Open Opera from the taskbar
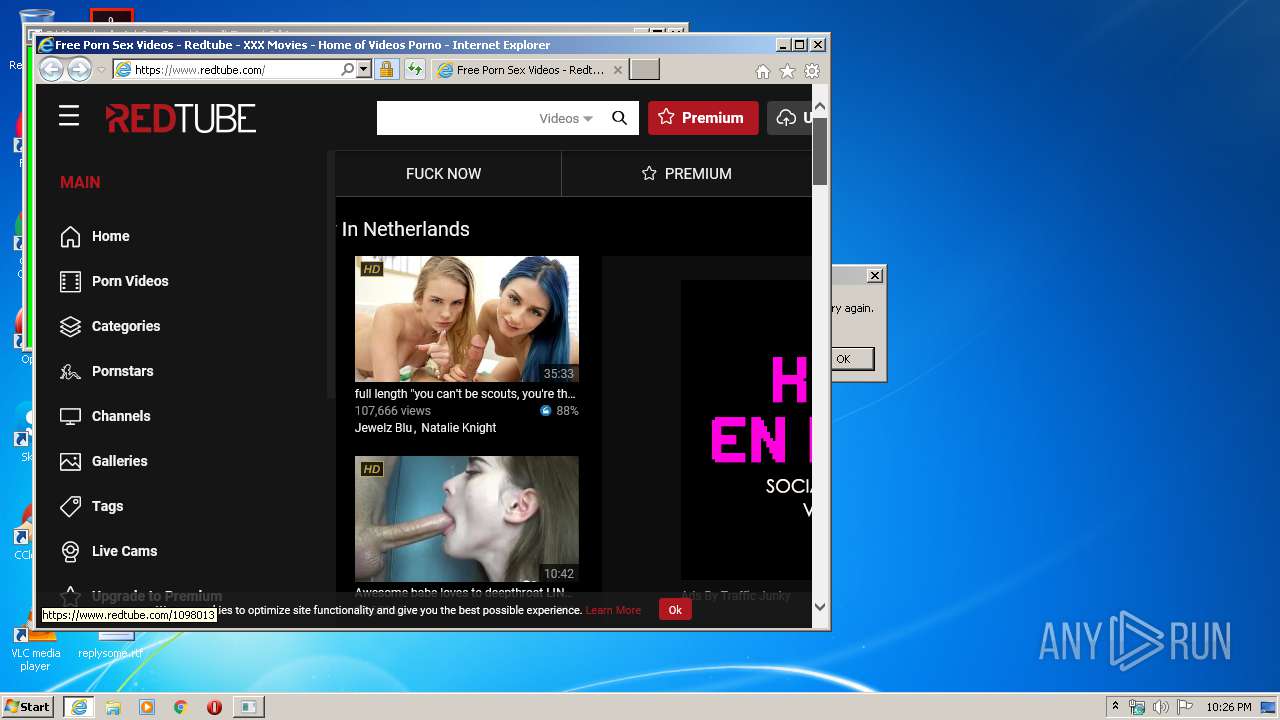 214,707
